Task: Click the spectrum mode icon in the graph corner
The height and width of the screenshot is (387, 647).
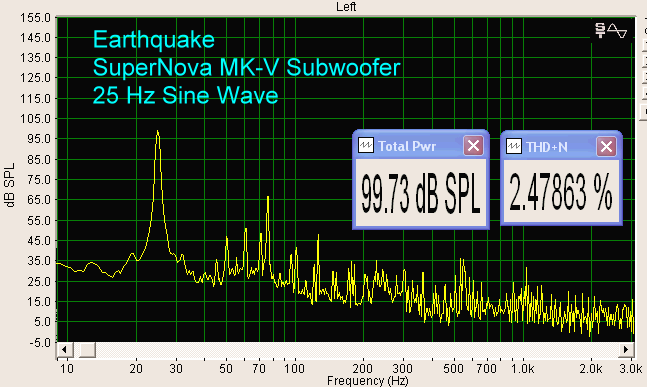Action: [611, 31]
